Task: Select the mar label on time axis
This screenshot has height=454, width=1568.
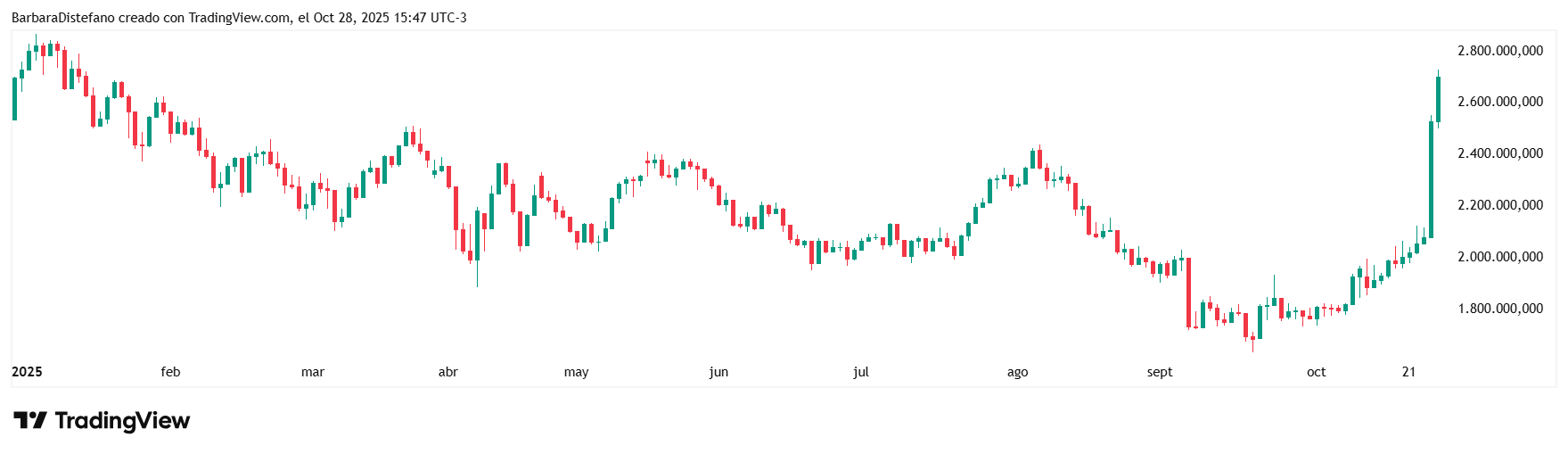Action: pyautogui.click(x=313, y=372)
